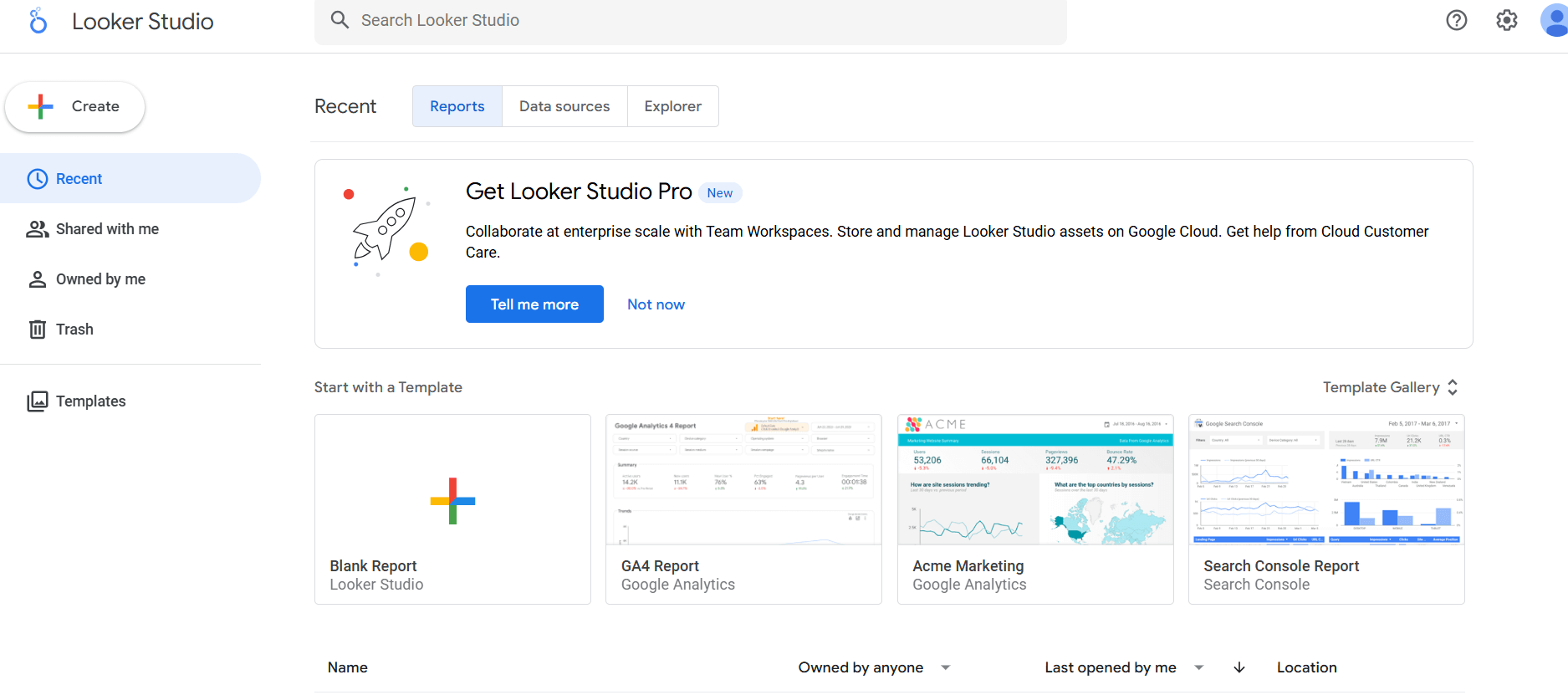Screen dimensions: 1568x695
Task: Open the GA4 Report template thumbnail
Action: click(x=743, y=480)
